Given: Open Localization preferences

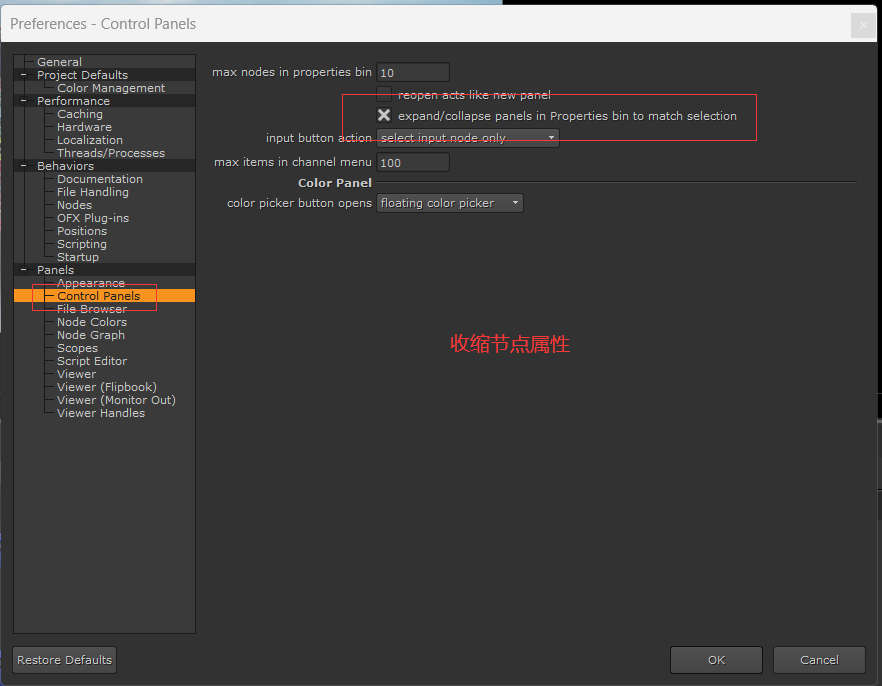Looking at the screenshot, I should click(x=89, y=140).
